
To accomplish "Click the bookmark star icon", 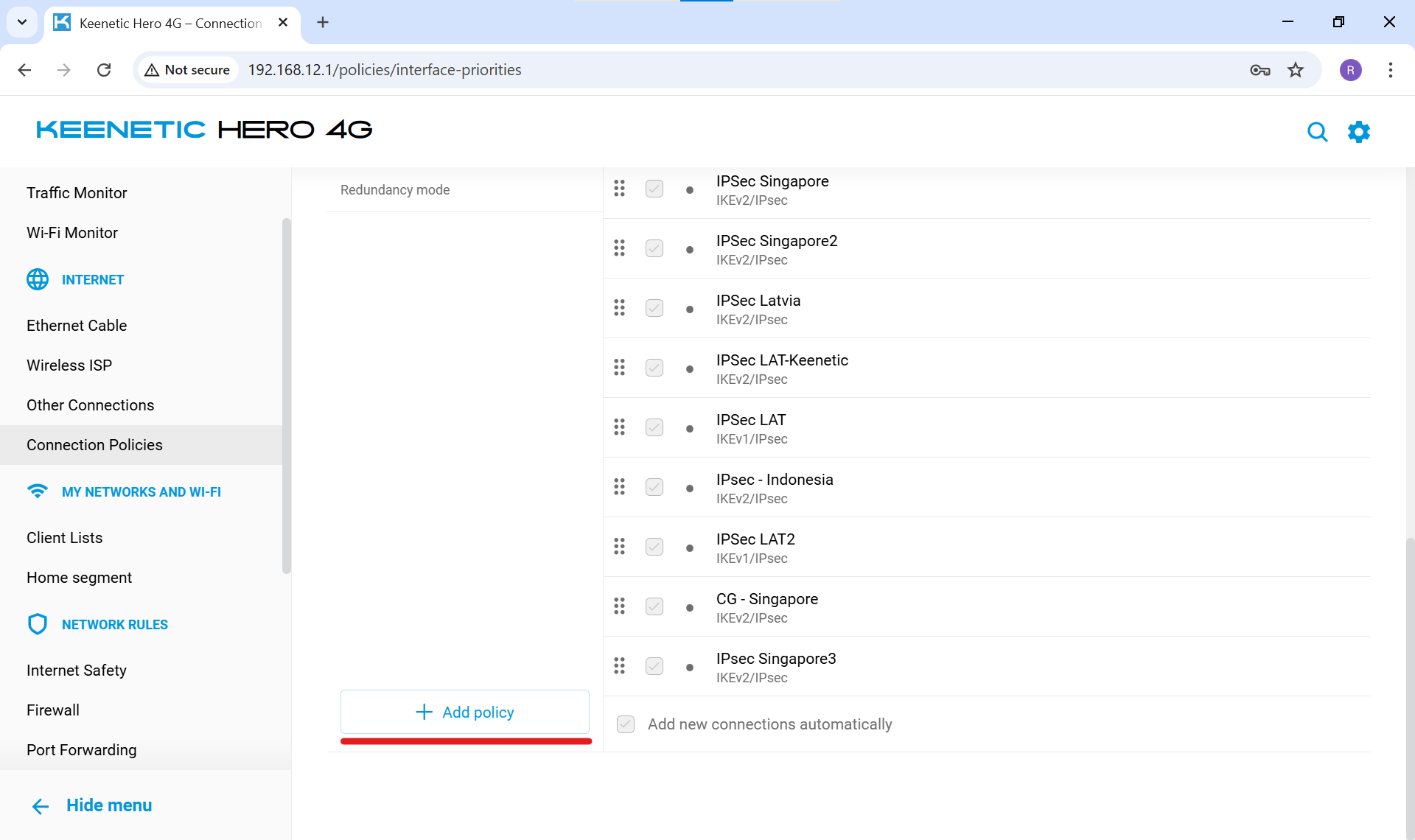I will coord(1295,70).
